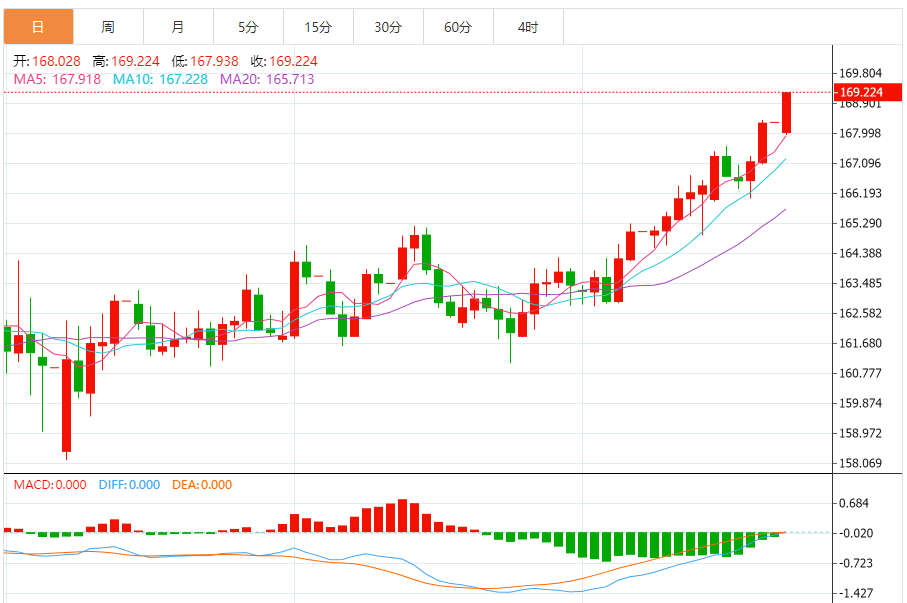Click the 收: 169.224 close value
Image resolution: width=907 pixels, height=603 pixels.
[284, 61]
